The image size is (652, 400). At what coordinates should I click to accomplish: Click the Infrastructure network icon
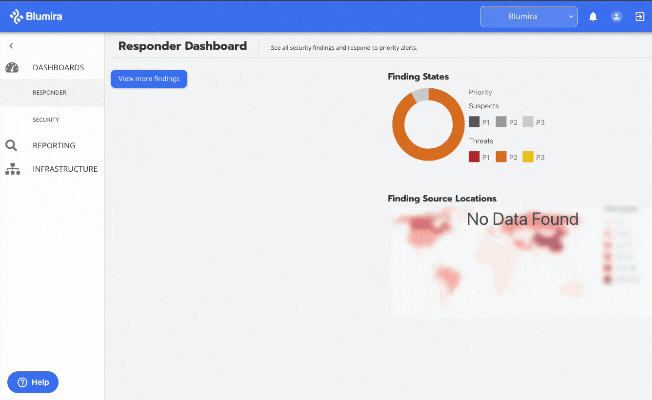coord(12,169)
